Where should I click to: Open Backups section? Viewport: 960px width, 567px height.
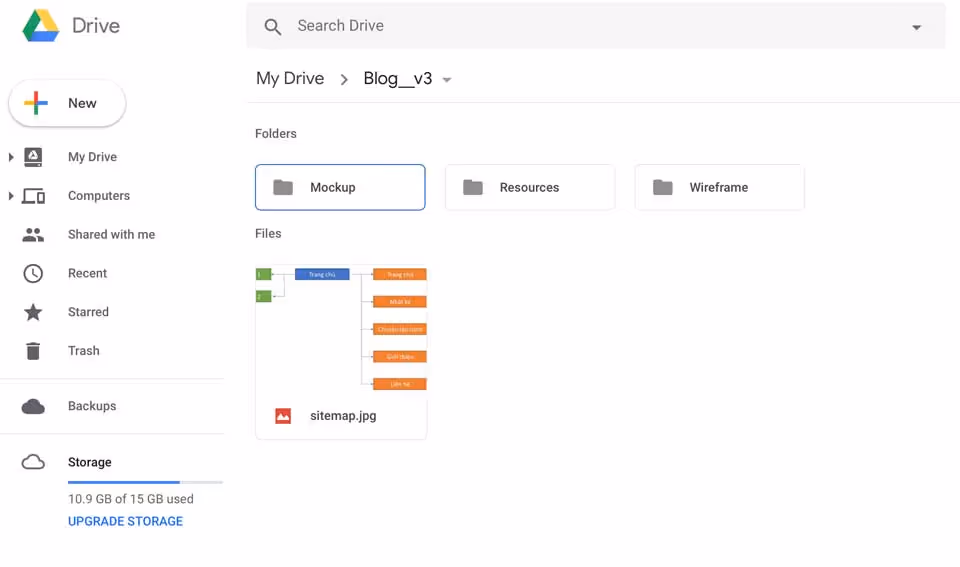92,406
